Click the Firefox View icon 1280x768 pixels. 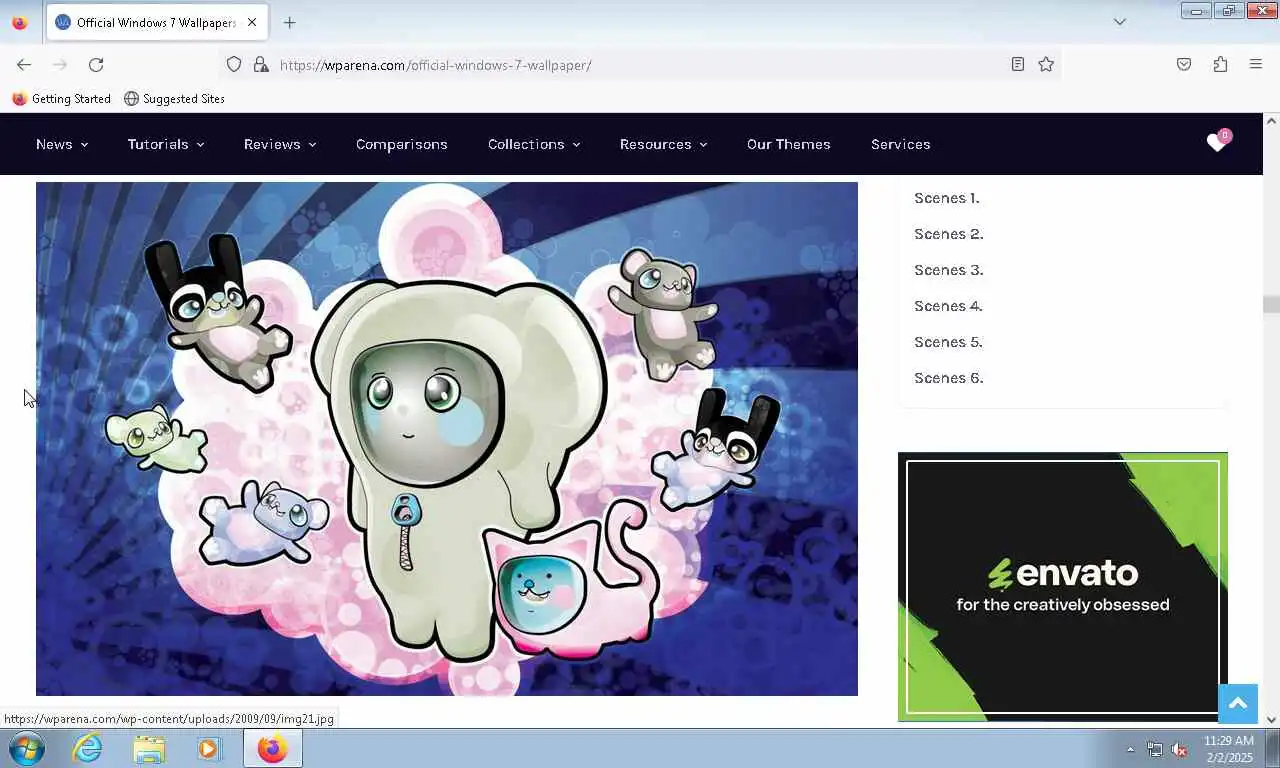pos(20,22)
